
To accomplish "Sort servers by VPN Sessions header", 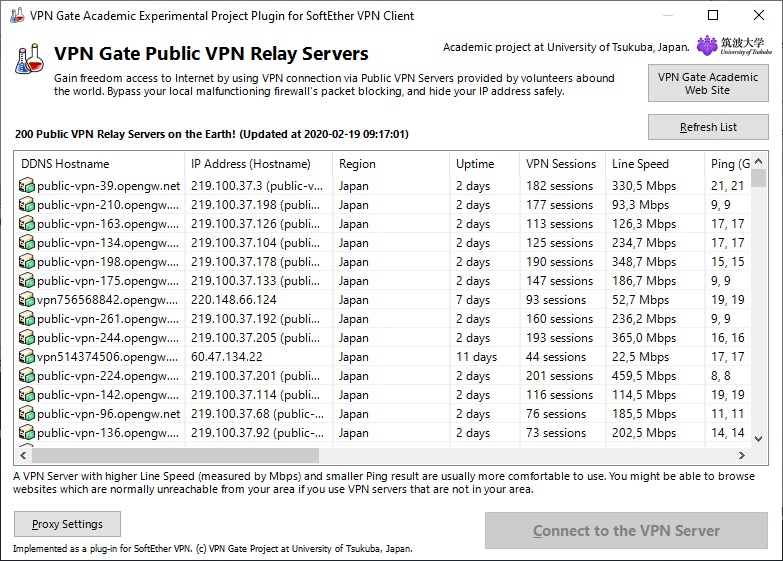I will pyautogui.click(x=561, y=164).
